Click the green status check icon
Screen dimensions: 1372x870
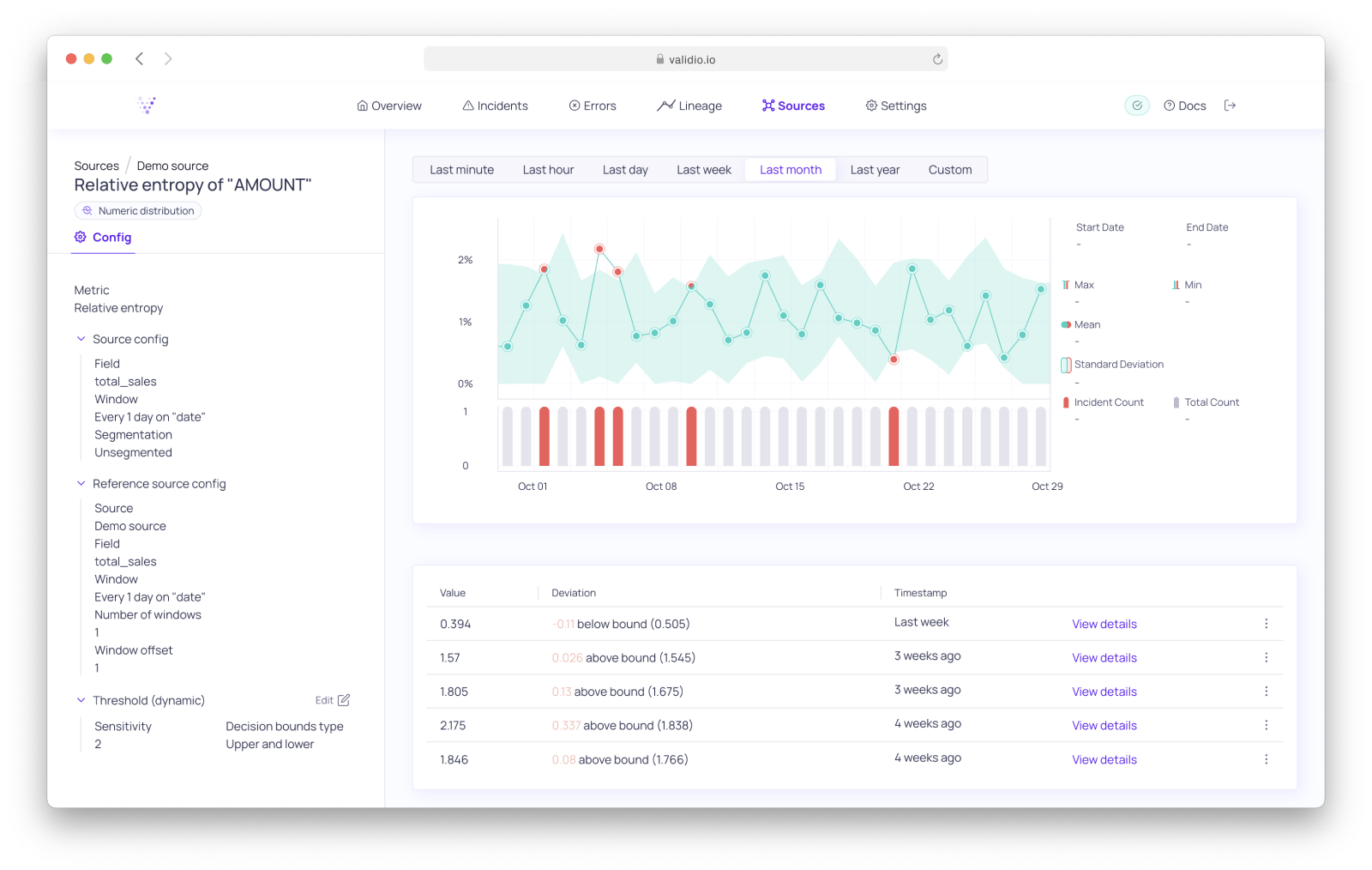1137,106
